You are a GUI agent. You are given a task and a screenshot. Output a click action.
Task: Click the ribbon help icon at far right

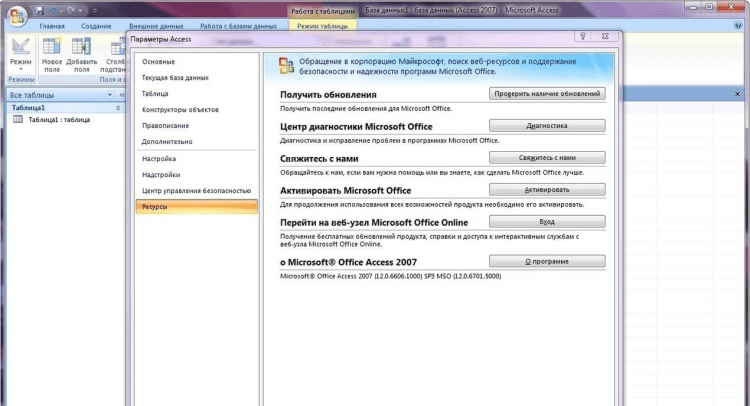(738, 26)
